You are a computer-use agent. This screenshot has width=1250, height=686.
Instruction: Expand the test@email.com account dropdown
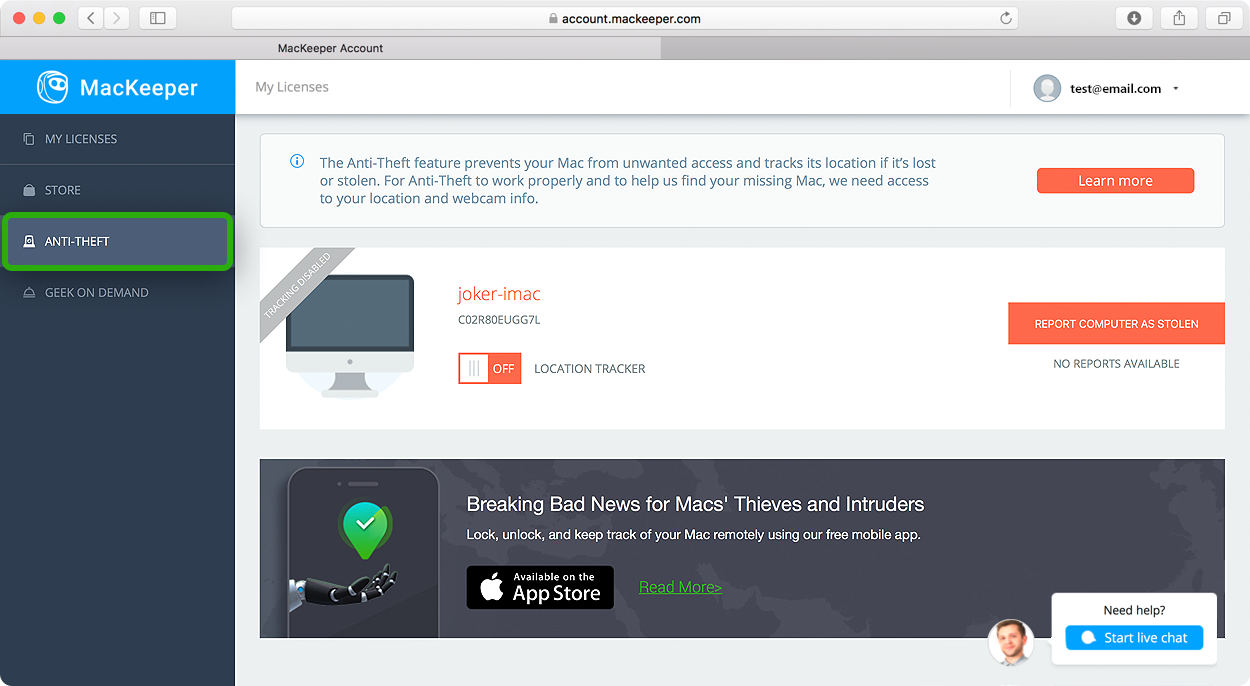(x=1176, y=88)
